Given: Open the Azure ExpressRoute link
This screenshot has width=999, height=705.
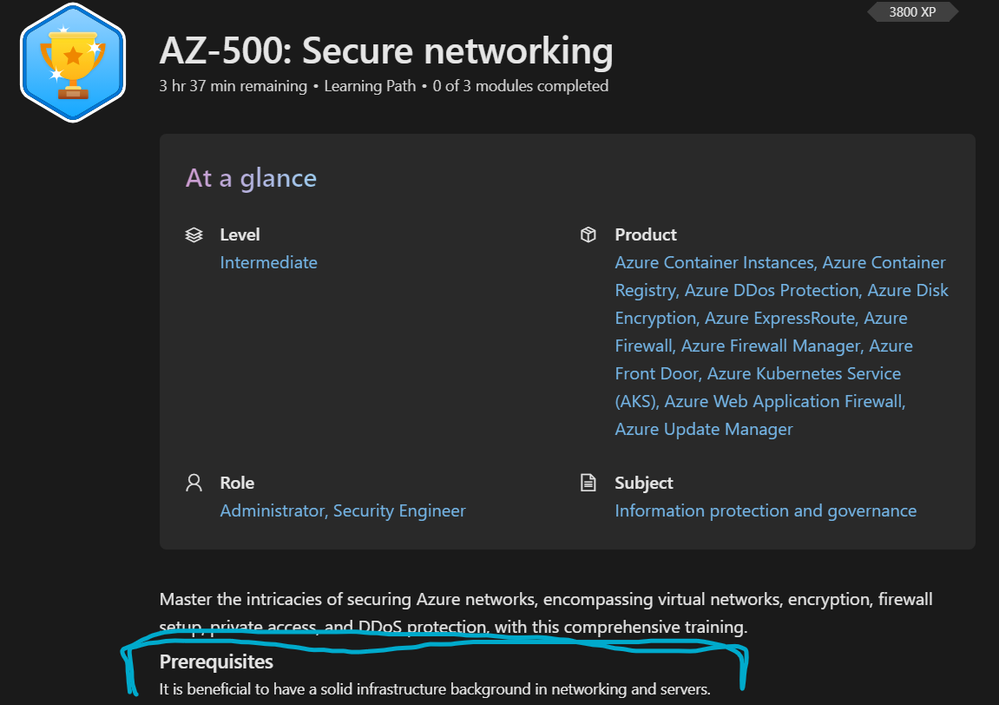Looking at the screenshot, I should [780, 319].
